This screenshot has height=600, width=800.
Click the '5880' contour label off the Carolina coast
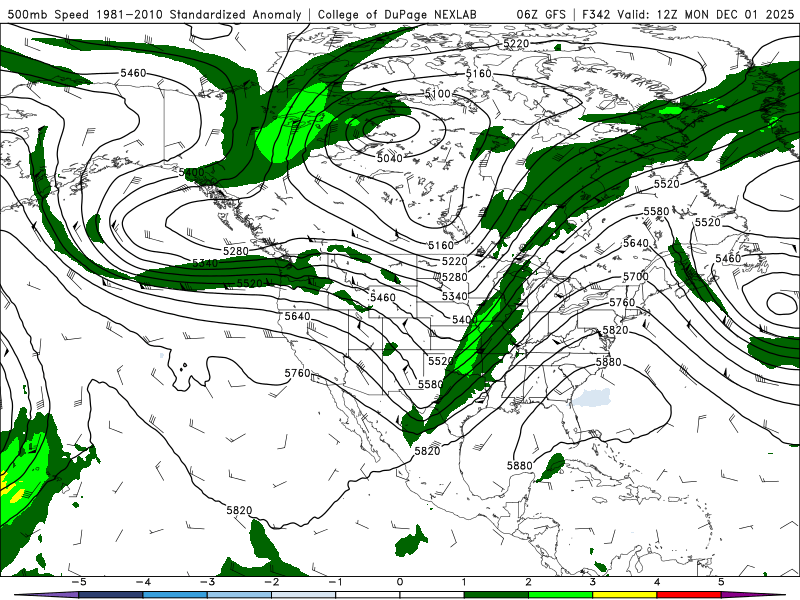pos(609,362)
